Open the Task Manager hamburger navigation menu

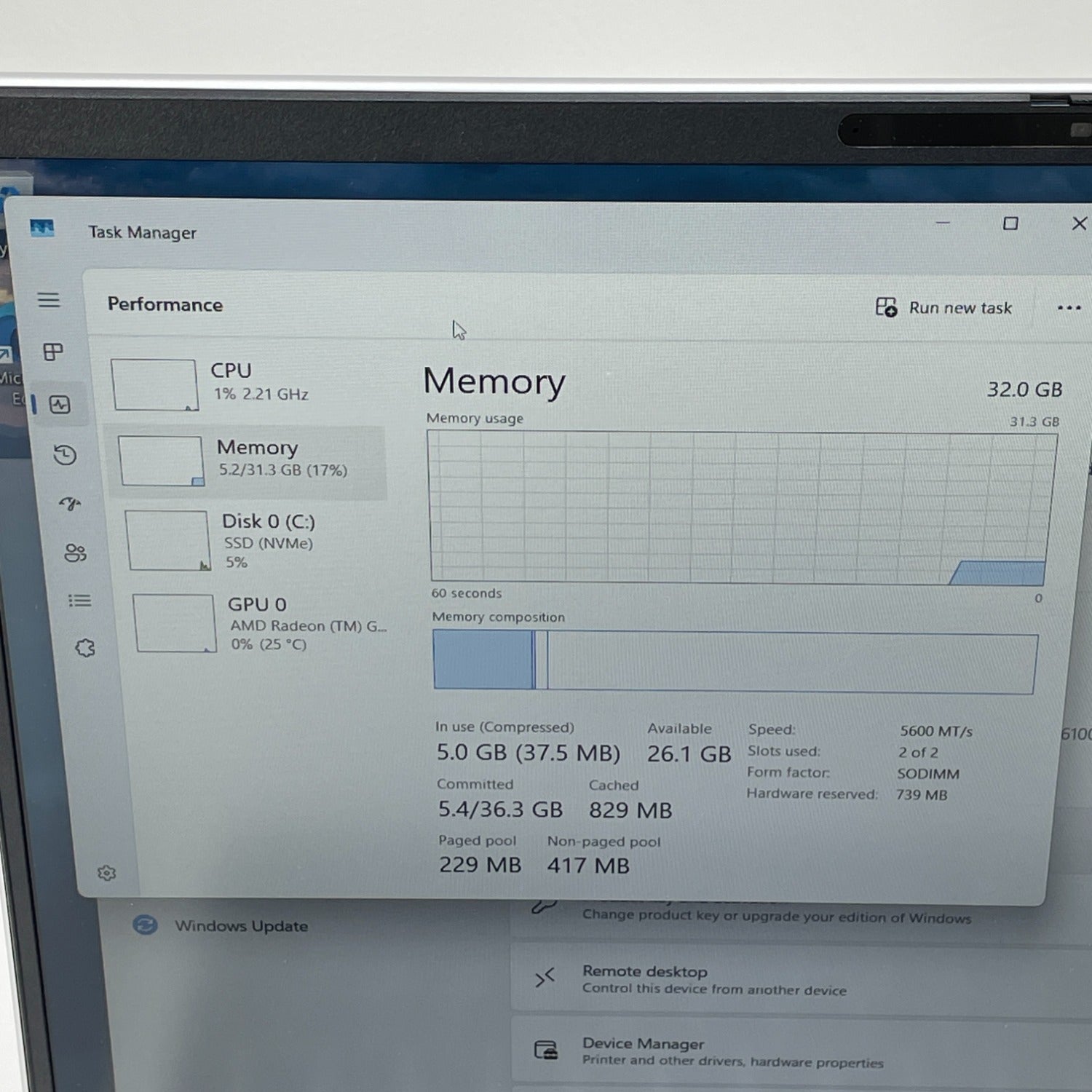[x=49, y=300]
